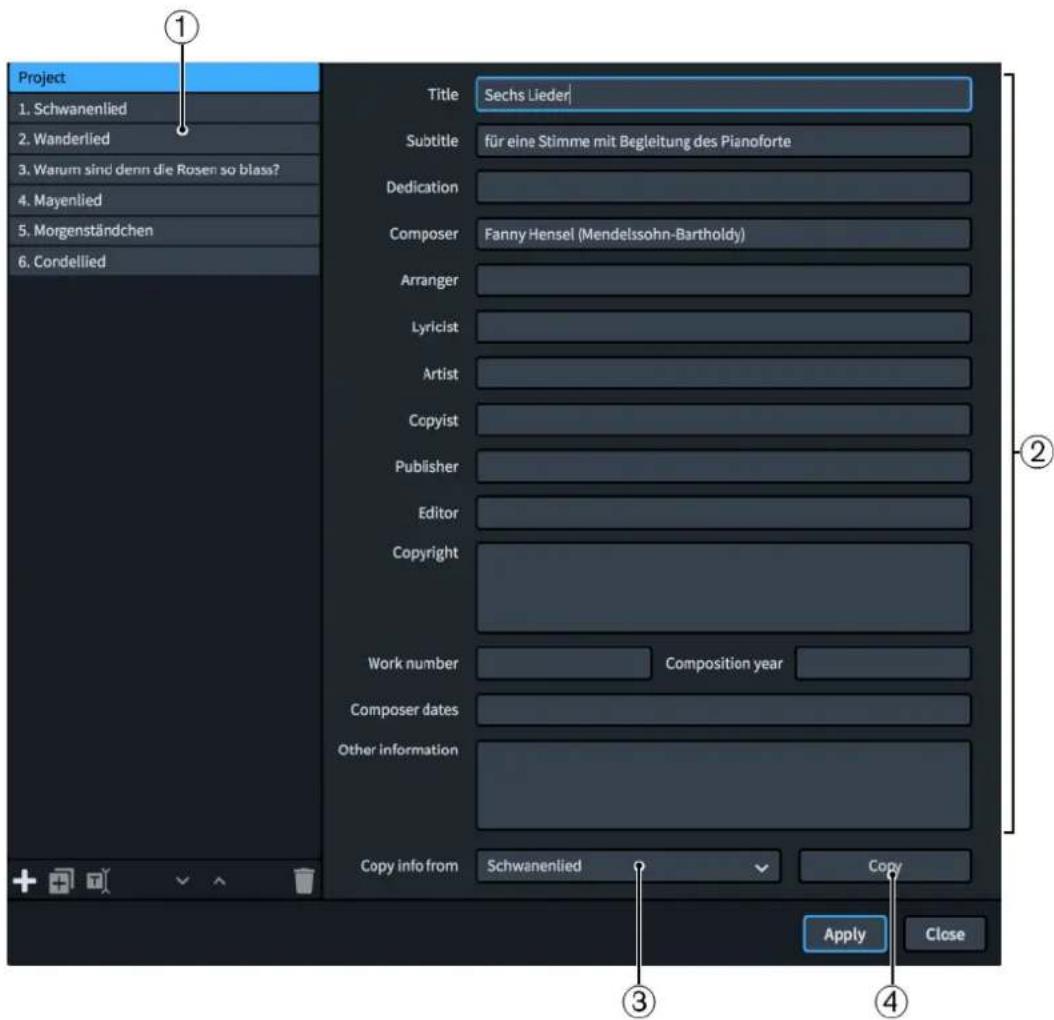Focus the Dedication field

tap(723, 188)
